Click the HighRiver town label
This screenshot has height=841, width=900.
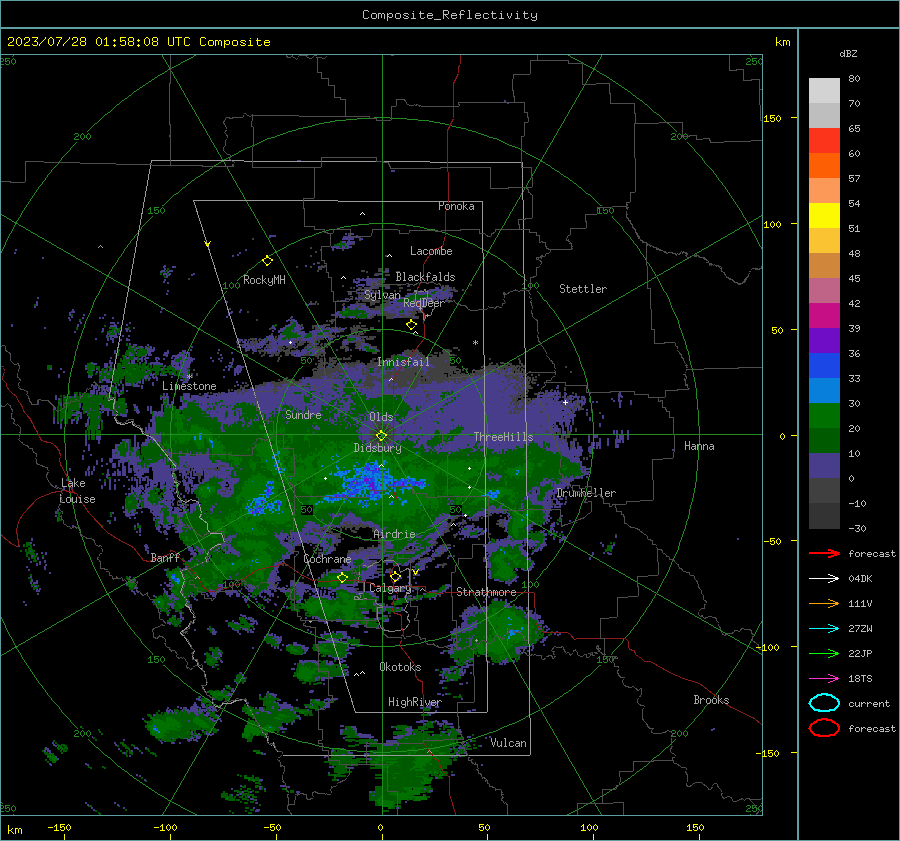[x=415, y=702]
